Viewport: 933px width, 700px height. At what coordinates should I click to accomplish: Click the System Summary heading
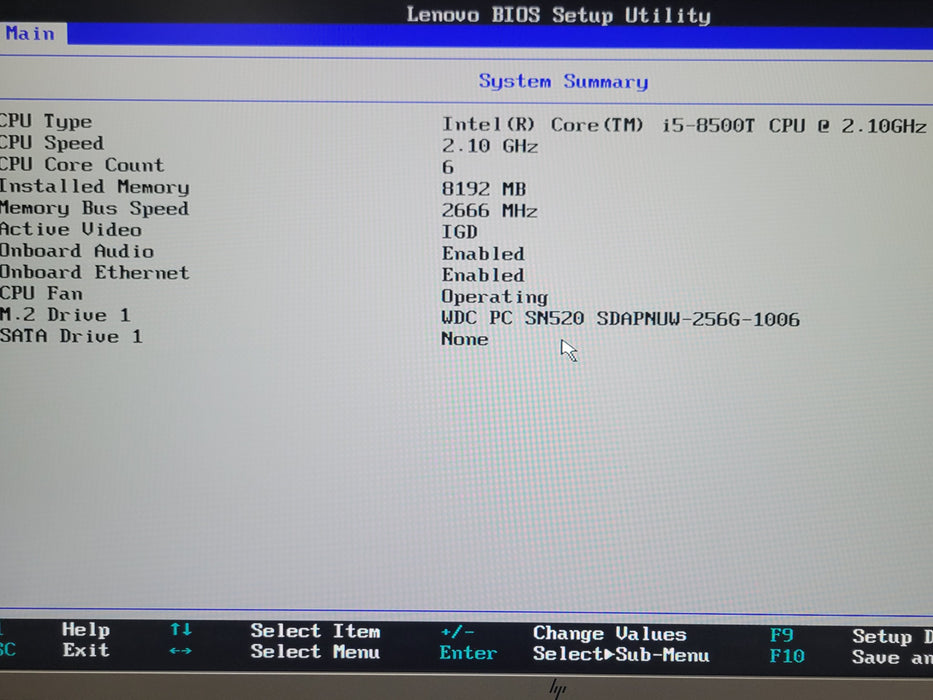563,82
